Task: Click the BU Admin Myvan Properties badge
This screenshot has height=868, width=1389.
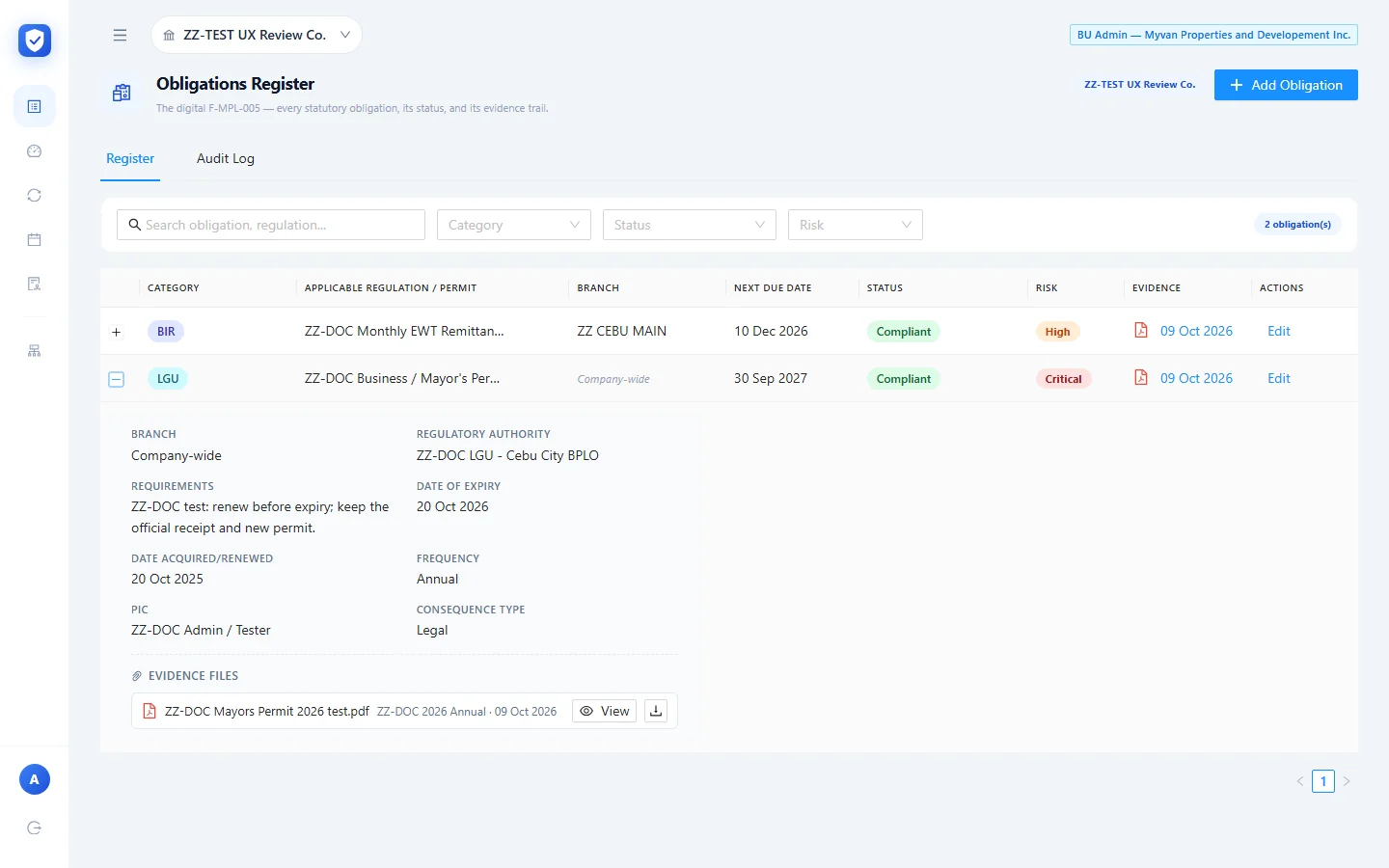Action: point(1213,35)
